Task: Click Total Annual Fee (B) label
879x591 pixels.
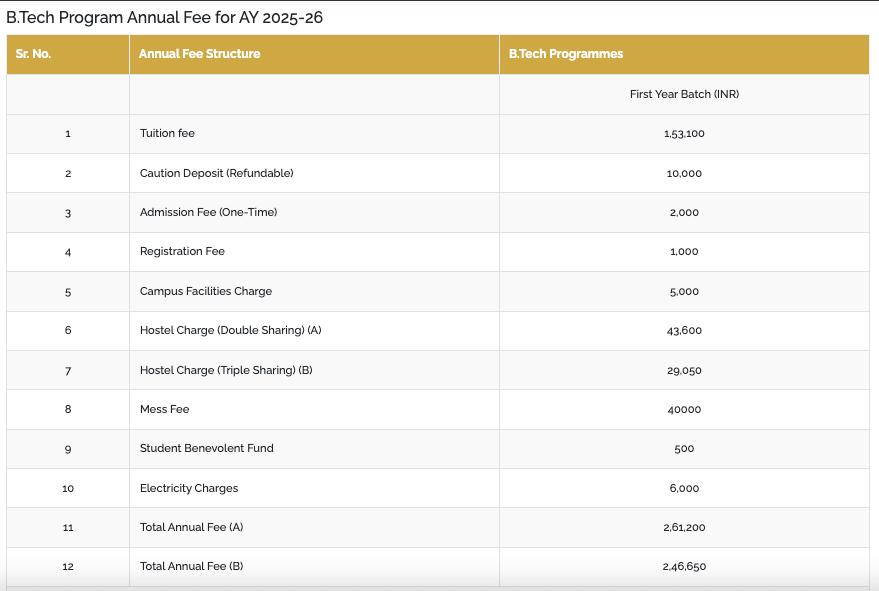Action: 191,566
